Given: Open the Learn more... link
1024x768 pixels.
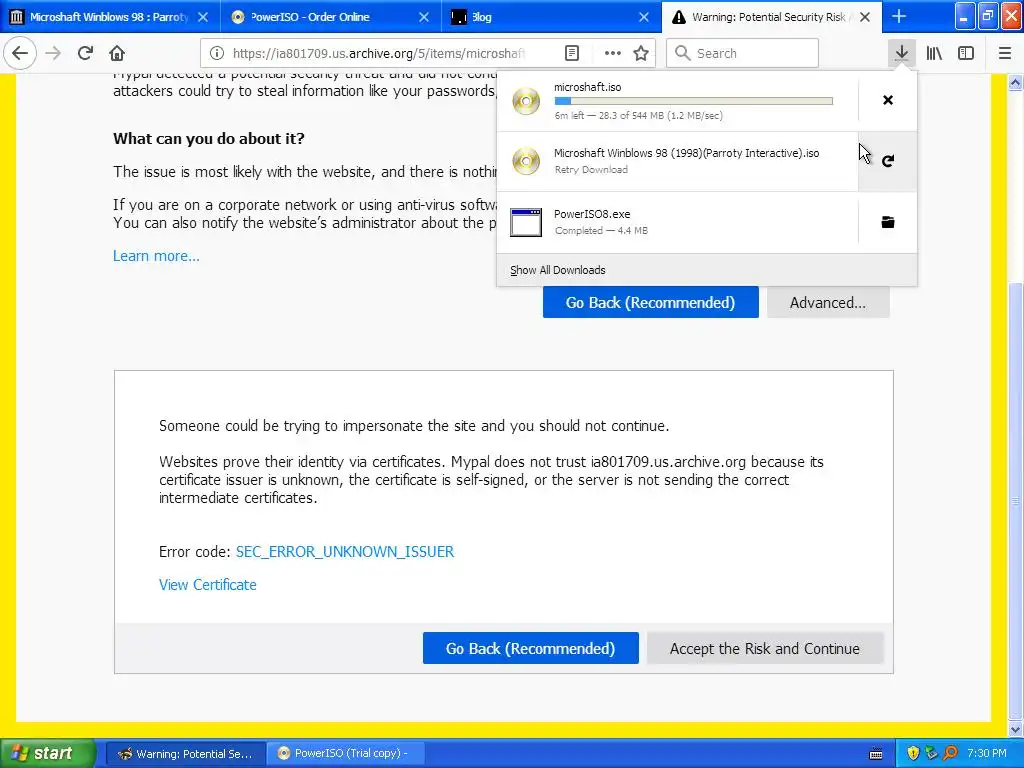Looking at the screenshot, I should pyautogui.click(x=156, y=256).
